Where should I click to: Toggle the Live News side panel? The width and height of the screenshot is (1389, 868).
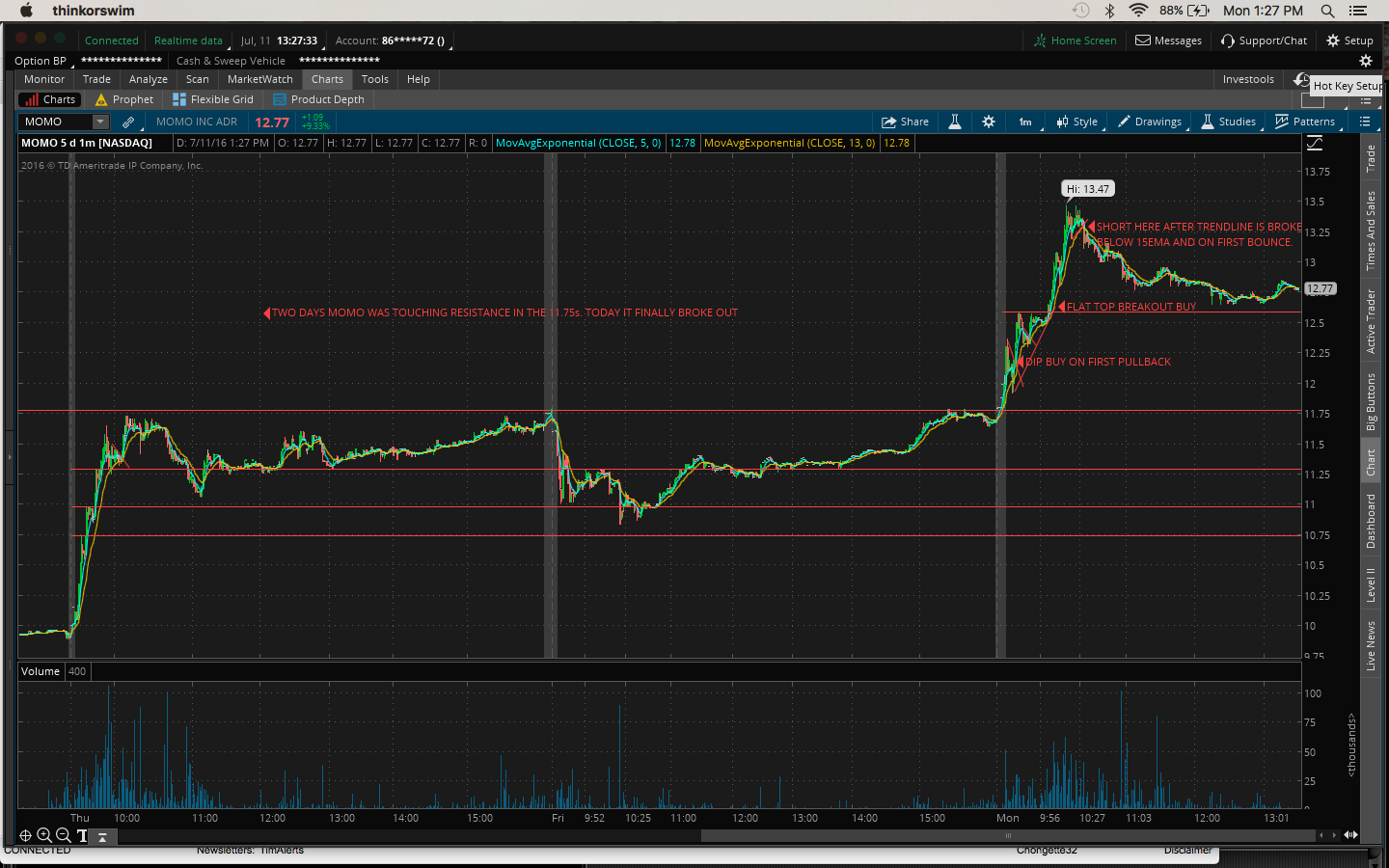1371,646
